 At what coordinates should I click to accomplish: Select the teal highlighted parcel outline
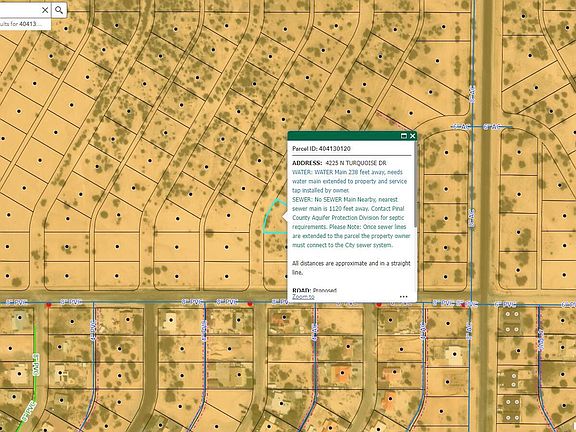pyautogui.click(x=275, y=217)
